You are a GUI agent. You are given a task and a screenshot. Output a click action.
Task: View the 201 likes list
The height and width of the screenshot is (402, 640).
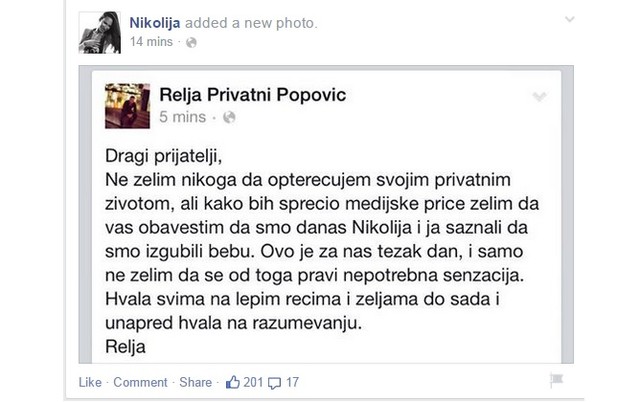[252, 382]
